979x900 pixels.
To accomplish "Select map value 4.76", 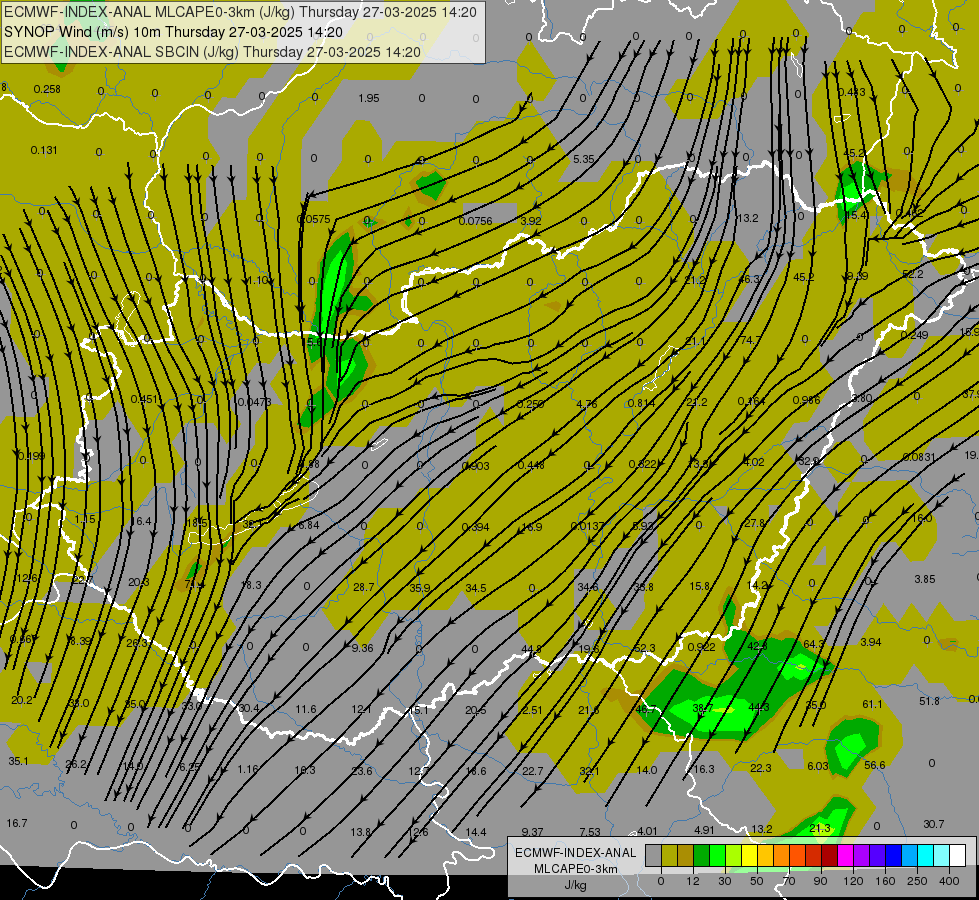I will point(586,404).
